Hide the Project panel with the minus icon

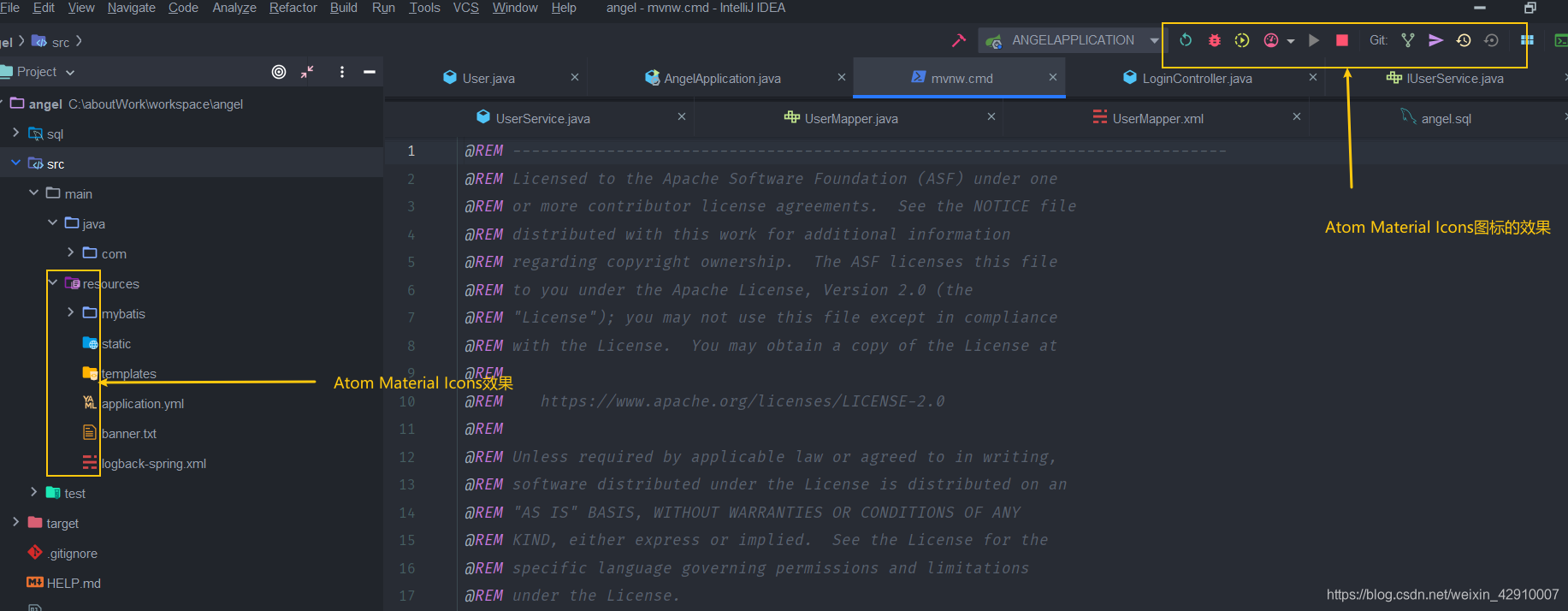coord(370,72)
